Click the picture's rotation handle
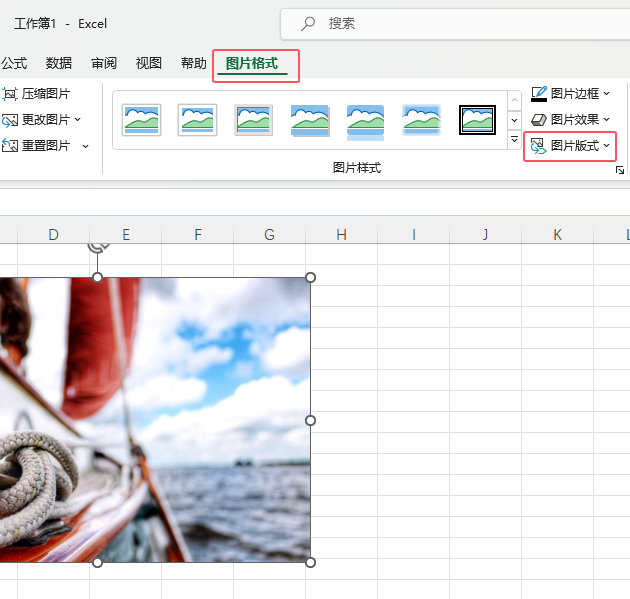630x599 pixels. point(98,247)
